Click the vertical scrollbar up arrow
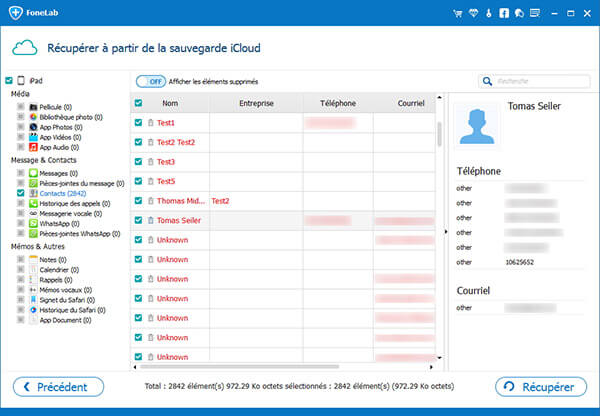The width and height of the screenshot is (600, 416). [440, 98]
